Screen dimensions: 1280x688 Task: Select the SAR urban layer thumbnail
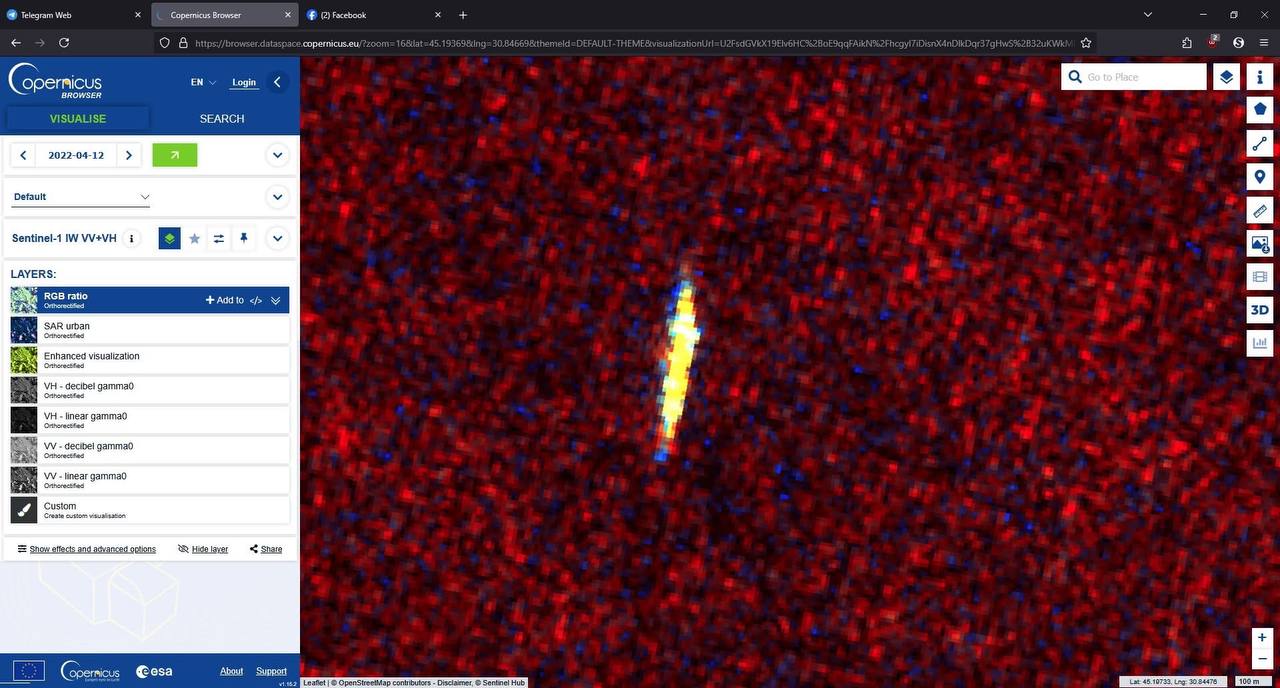[x=24, y=330]
